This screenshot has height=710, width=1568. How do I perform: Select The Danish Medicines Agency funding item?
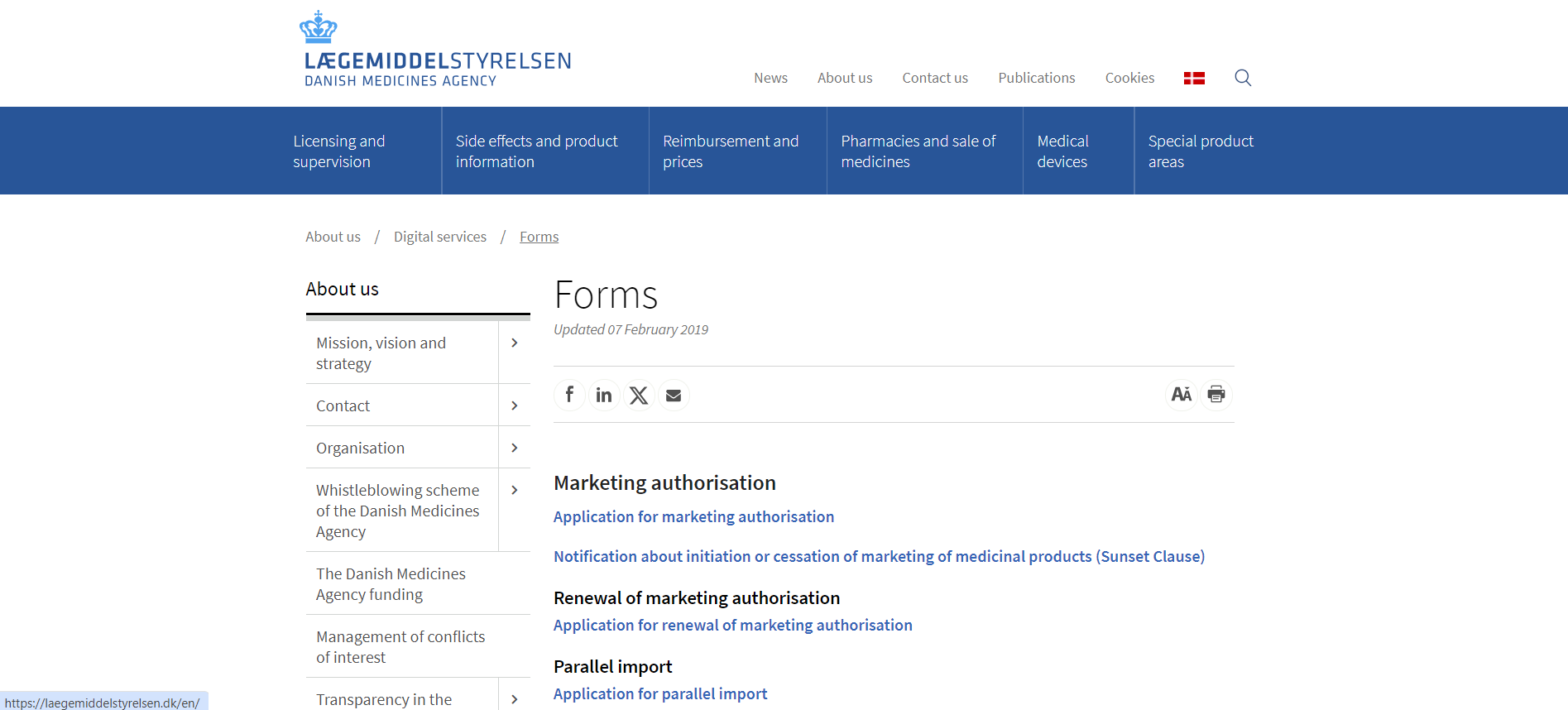tap(391, 583)
